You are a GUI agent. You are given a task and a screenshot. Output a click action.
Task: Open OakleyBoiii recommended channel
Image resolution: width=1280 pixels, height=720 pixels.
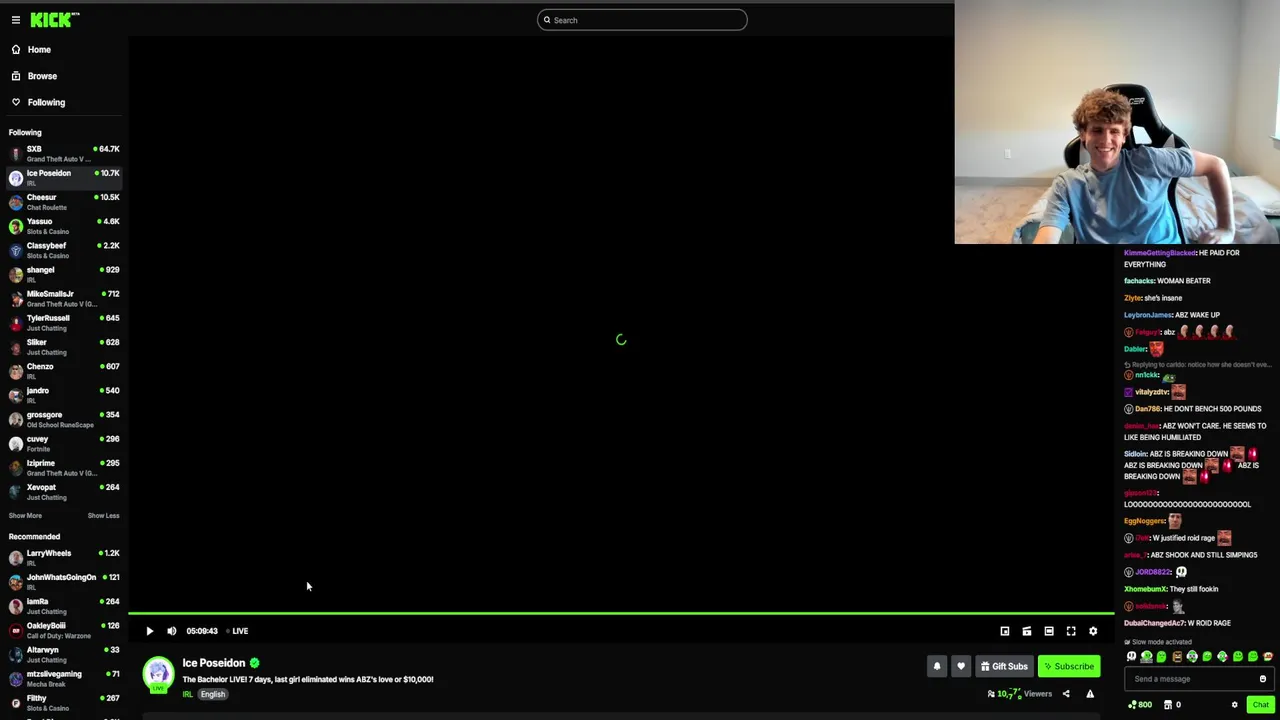[x=64, y=630]
